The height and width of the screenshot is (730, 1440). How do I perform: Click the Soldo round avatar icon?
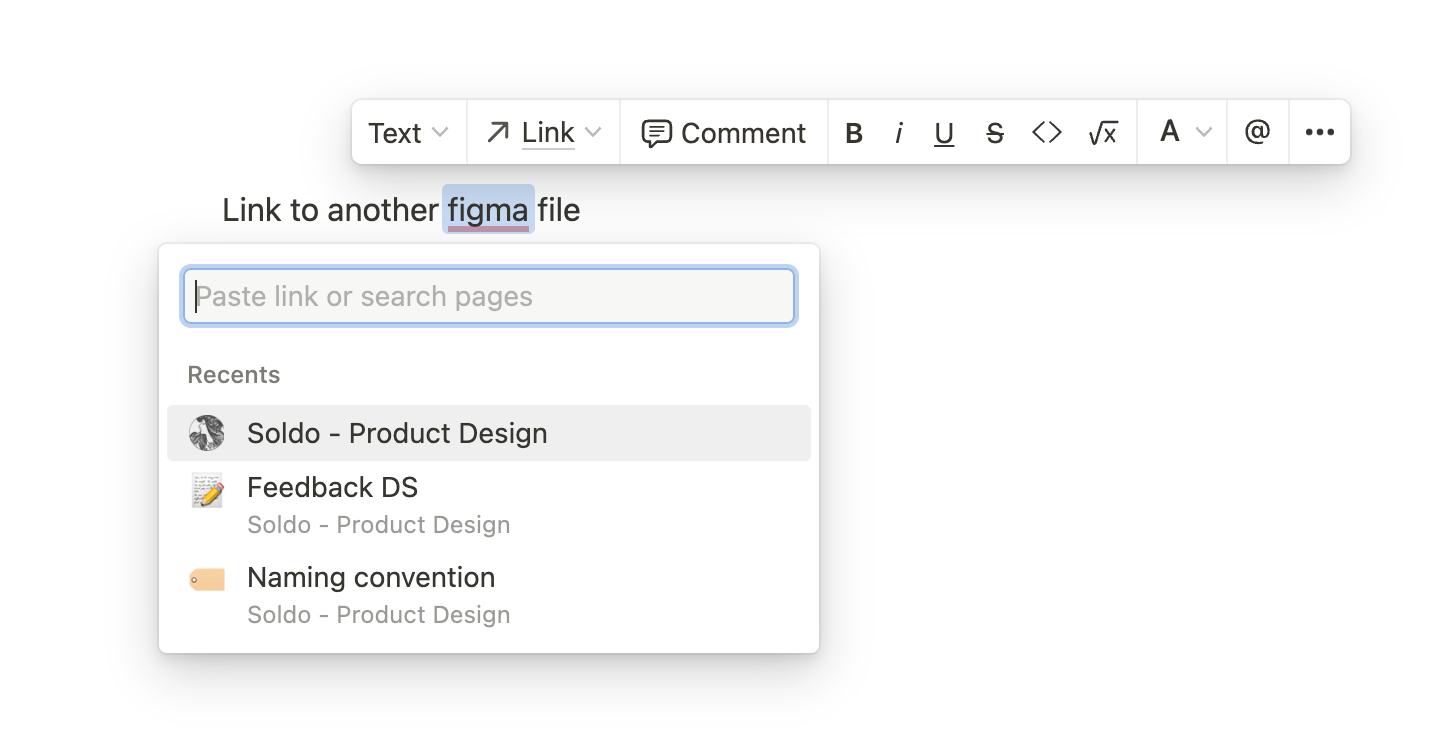[x=207, y=433]
